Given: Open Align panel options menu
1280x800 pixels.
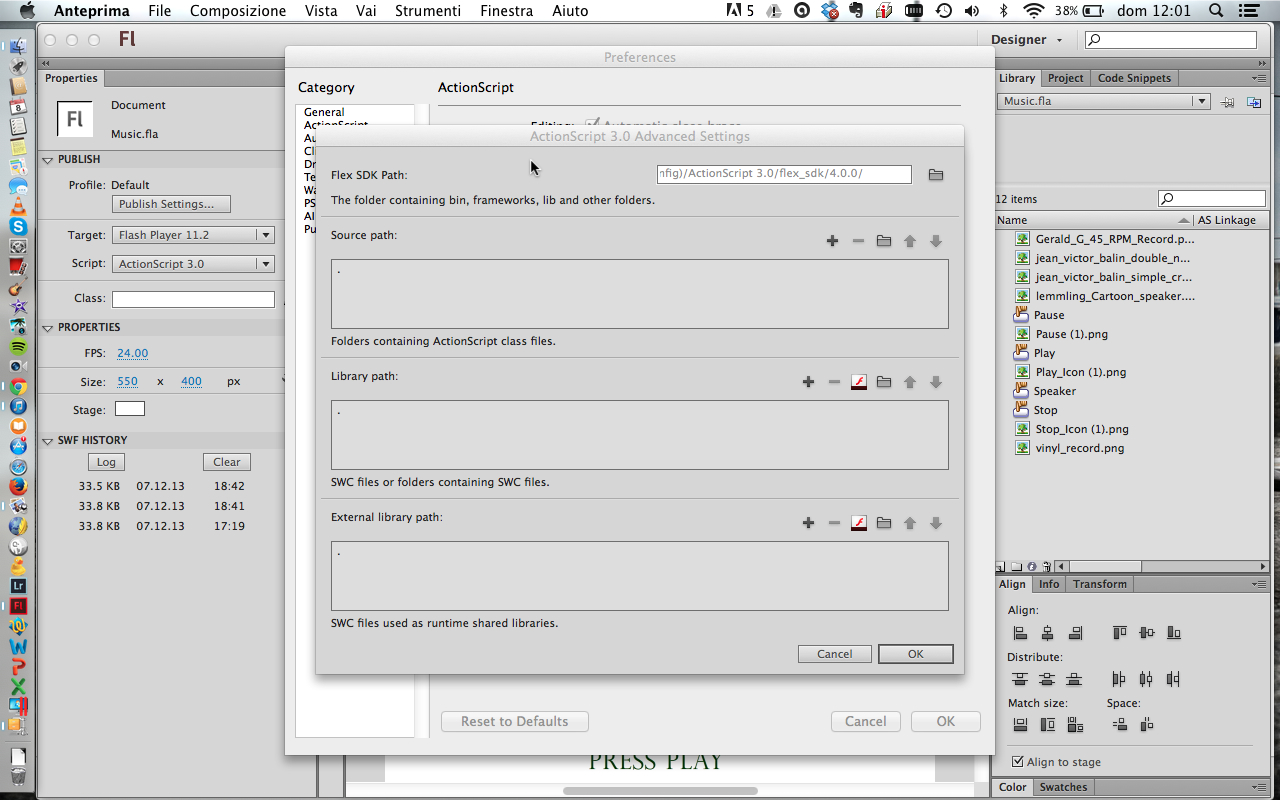Looking at the screenshot, I should [1258, 584].
